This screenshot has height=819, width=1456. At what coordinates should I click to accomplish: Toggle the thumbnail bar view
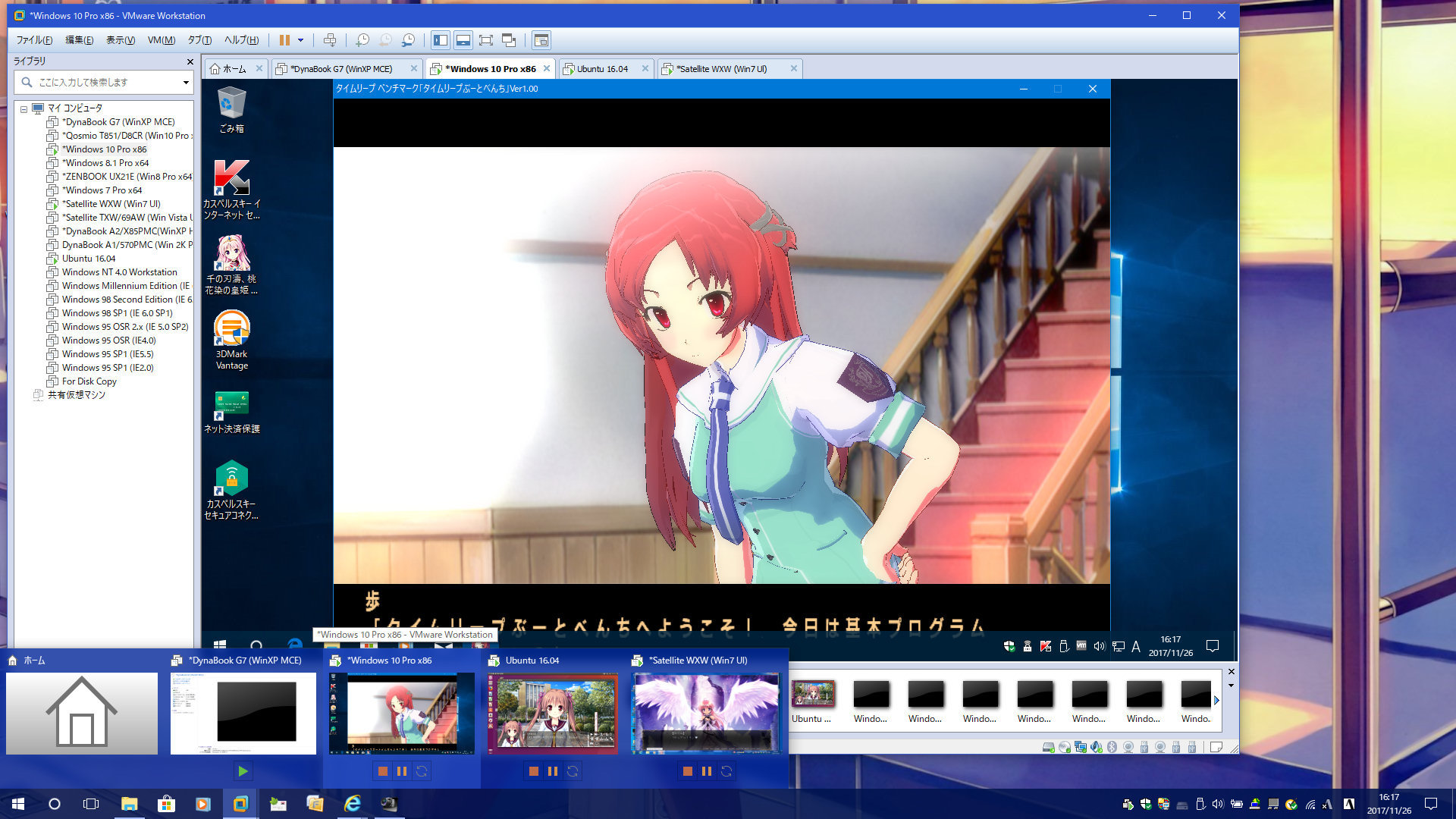click(463, 40)
